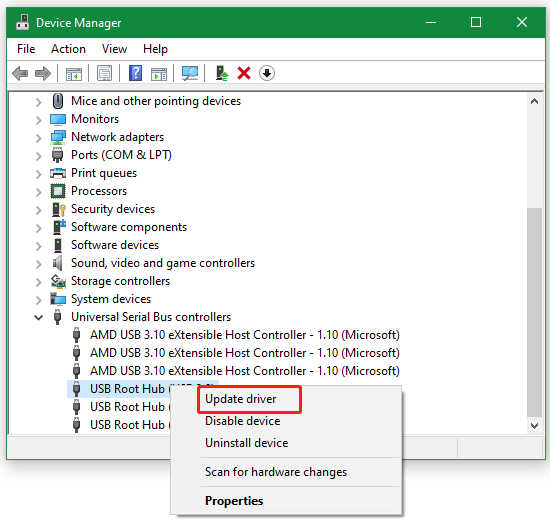
Task: Click the Ports (COM & LPT) icon
Action: pyautogui.click(x=58, y=155)
